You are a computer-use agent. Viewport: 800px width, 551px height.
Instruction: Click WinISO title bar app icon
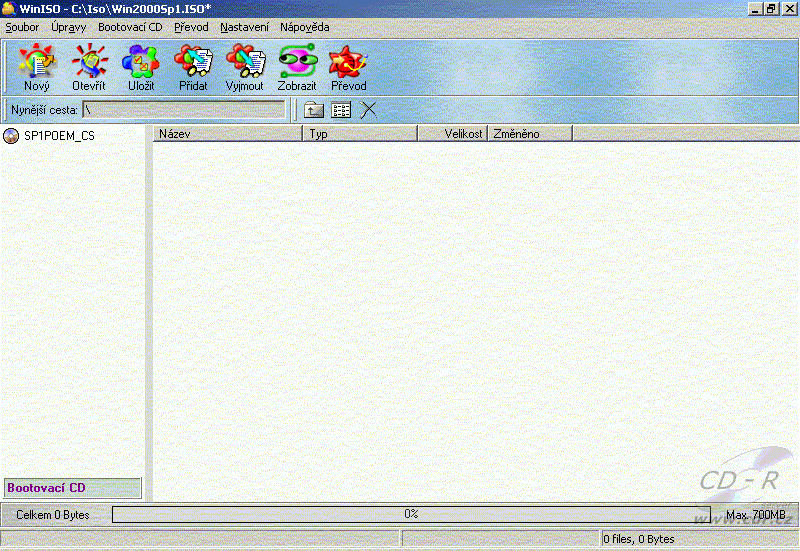pos(9,8)
